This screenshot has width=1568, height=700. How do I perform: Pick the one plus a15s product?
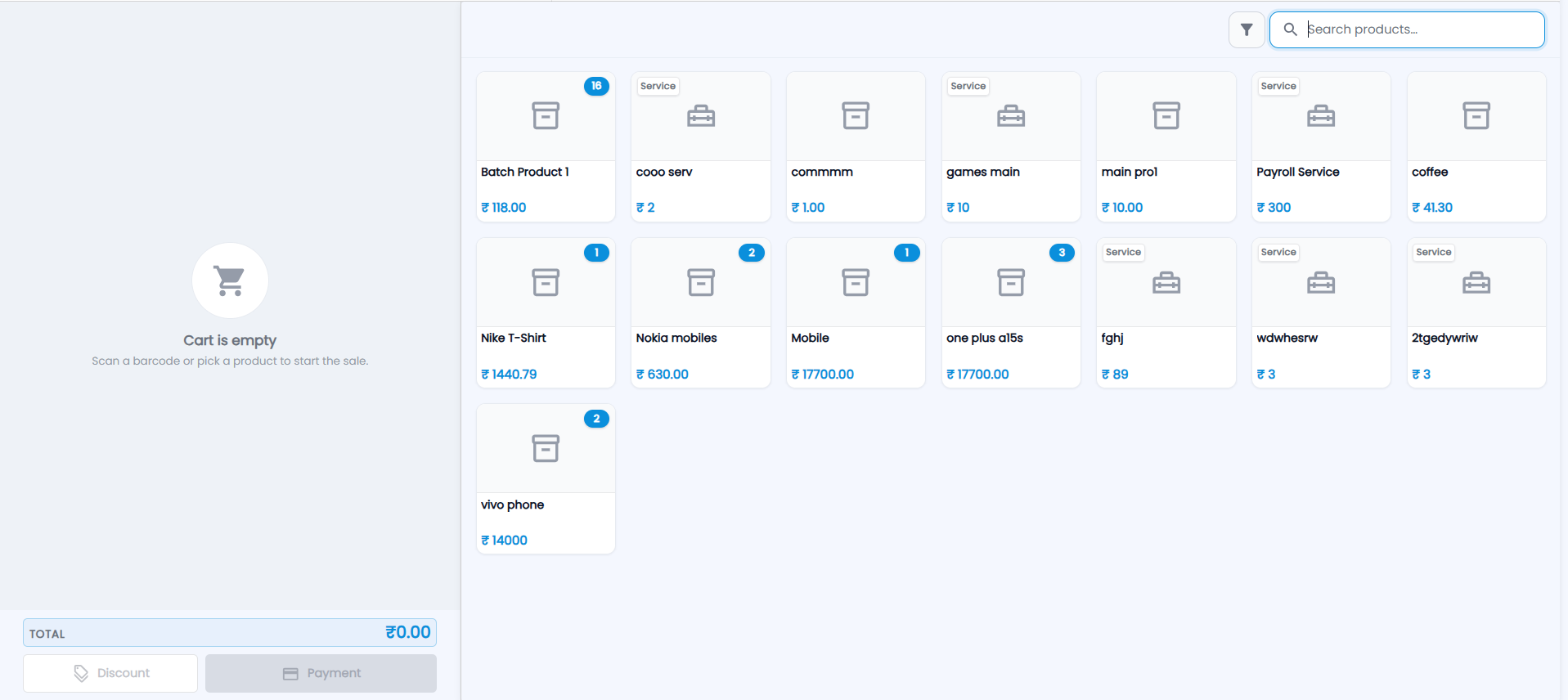tap(1011, 312)
